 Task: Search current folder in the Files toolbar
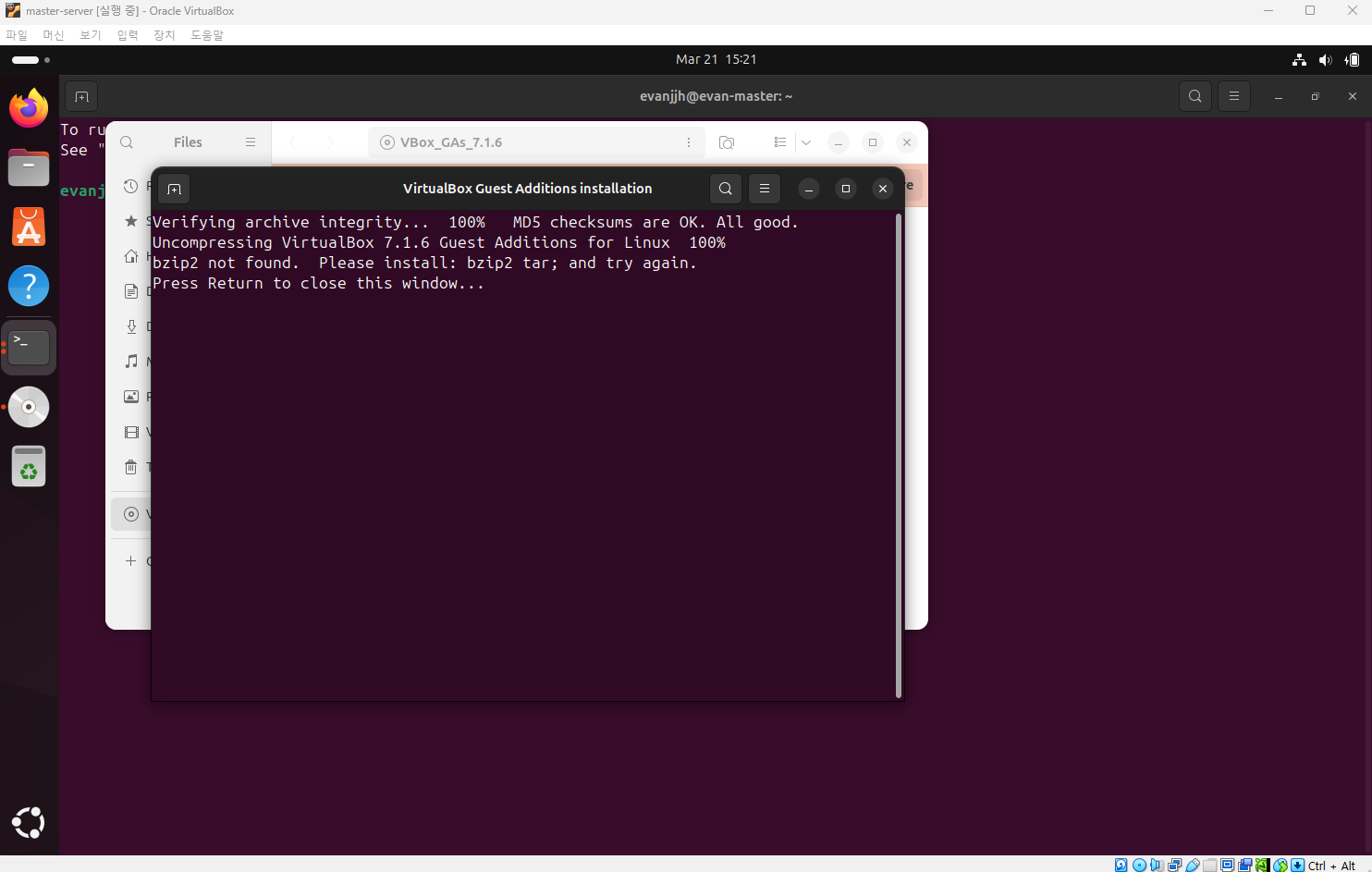[x=727, y=142]
